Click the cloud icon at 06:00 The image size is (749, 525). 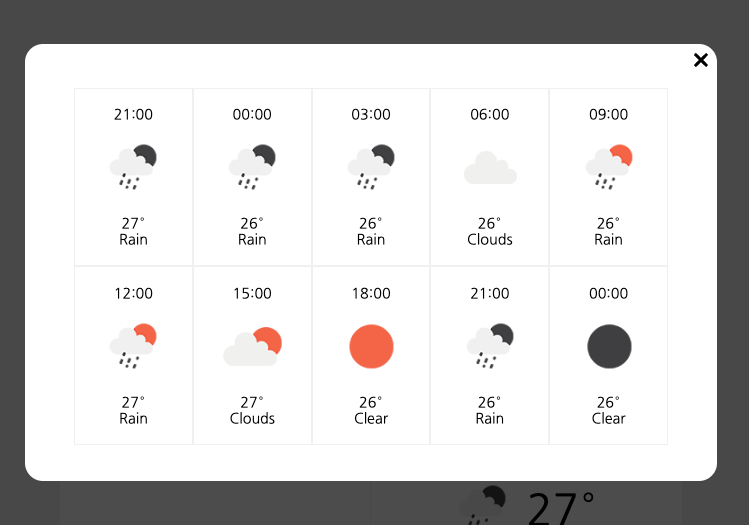490,168
